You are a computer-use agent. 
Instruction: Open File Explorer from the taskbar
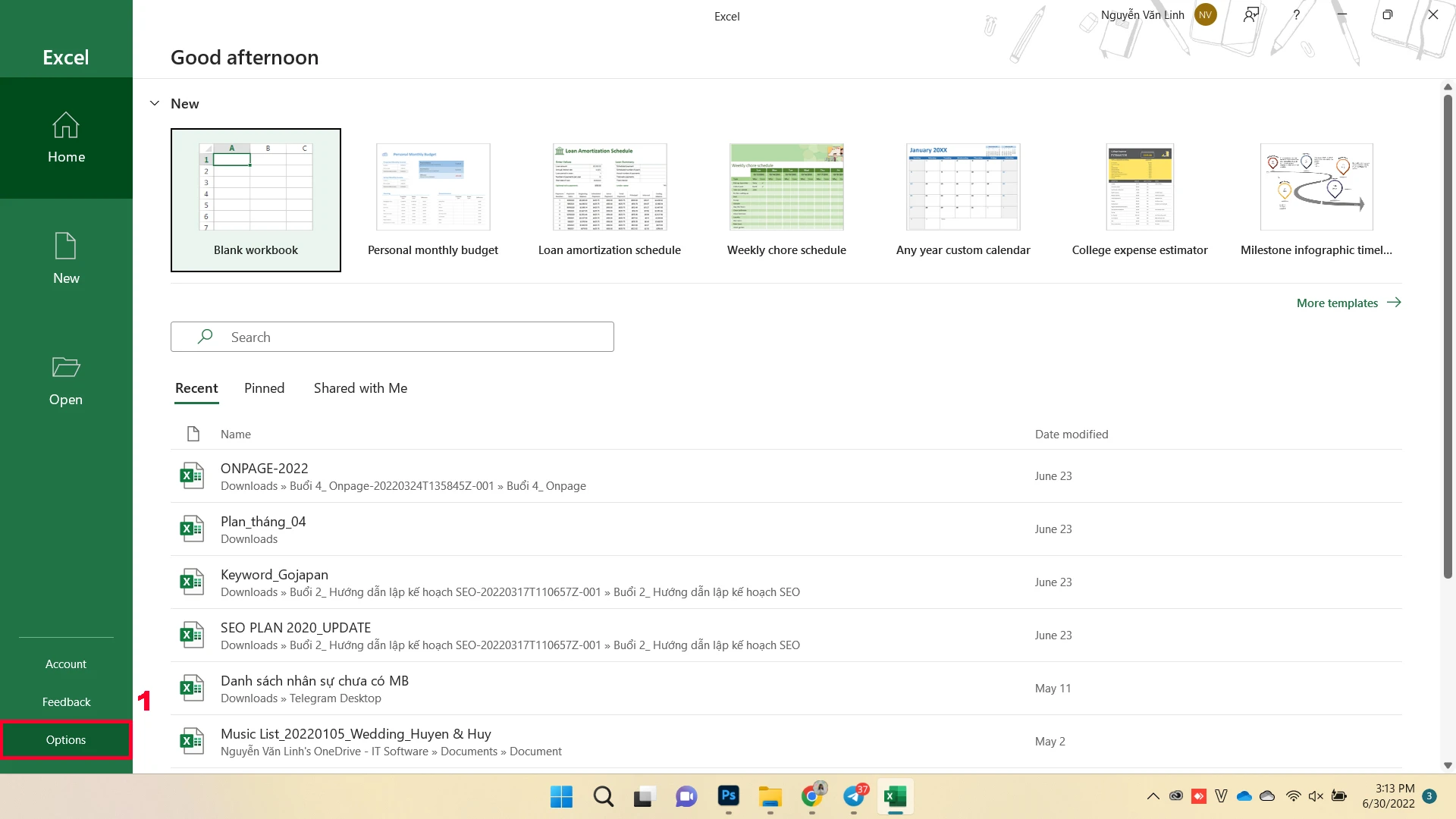(770, 796)
